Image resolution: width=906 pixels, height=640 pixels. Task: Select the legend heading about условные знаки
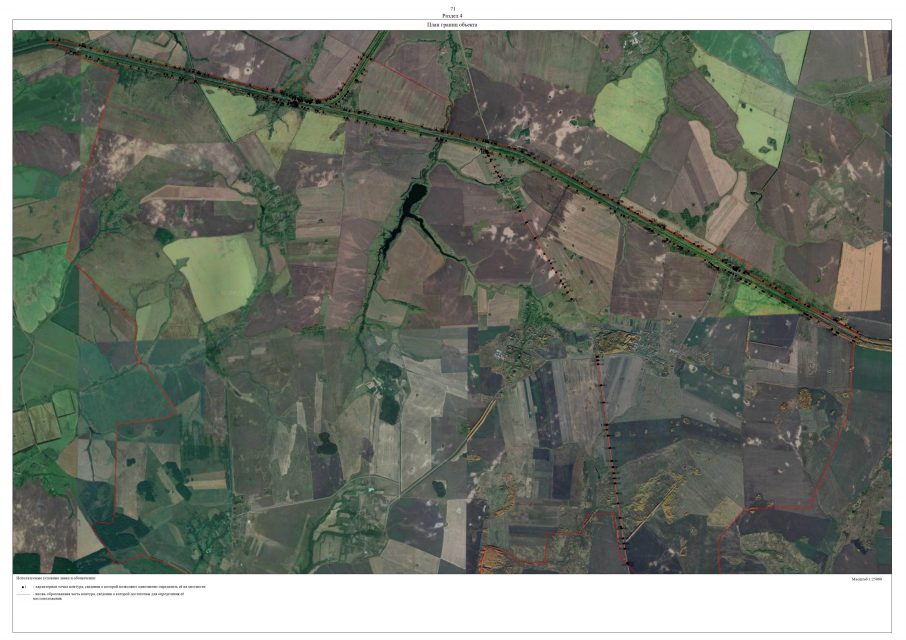pyautogui.click(x=56, y=578)
